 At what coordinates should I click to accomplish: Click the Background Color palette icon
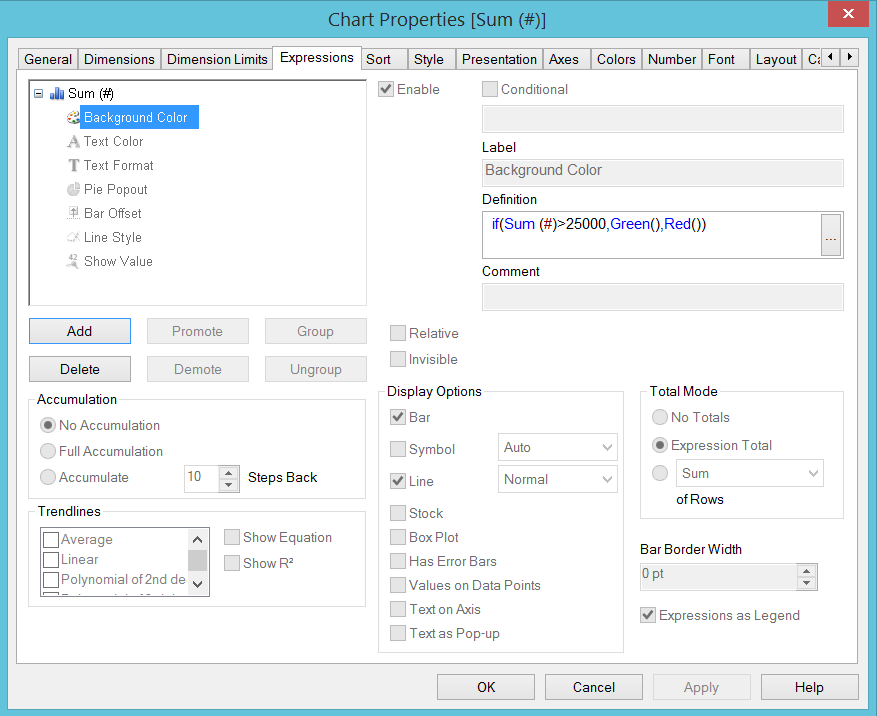pyautogui.click(x=73, y=117)
